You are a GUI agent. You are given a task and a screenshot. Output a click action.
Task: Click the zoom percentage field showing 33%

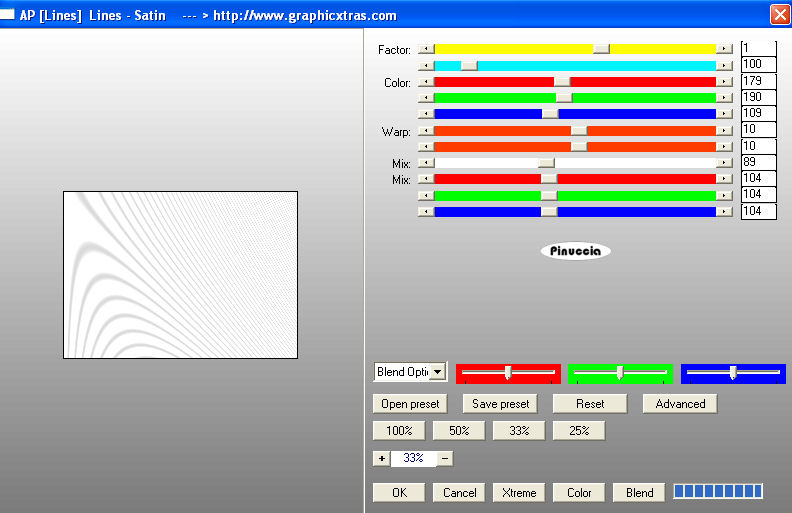click(x=413, y=458)
